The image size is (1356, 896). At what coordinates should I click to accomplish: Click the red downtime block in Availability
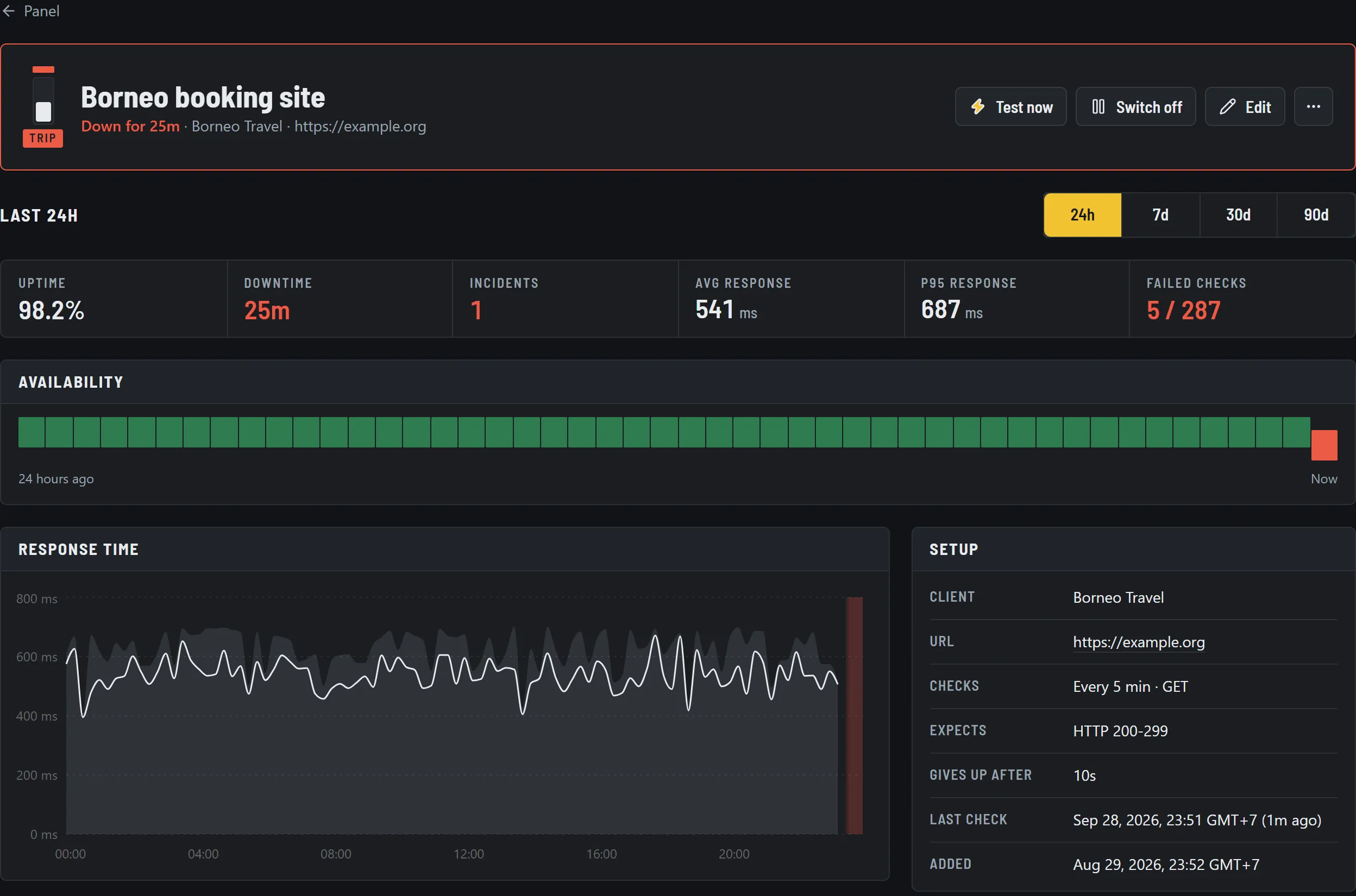(1324, 445)
